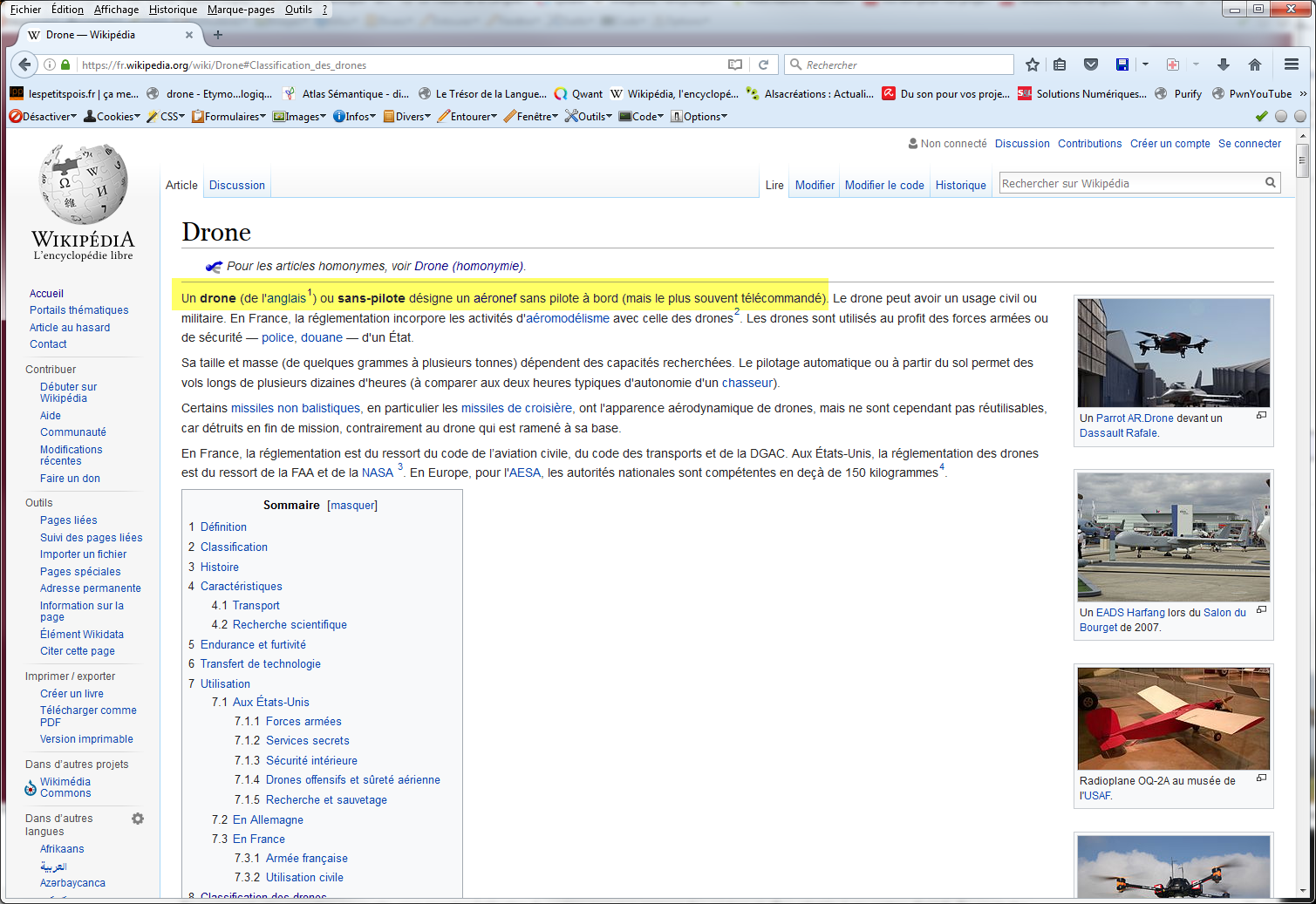
Task: Switch to the Discussion tab of article
Action: 236,186
